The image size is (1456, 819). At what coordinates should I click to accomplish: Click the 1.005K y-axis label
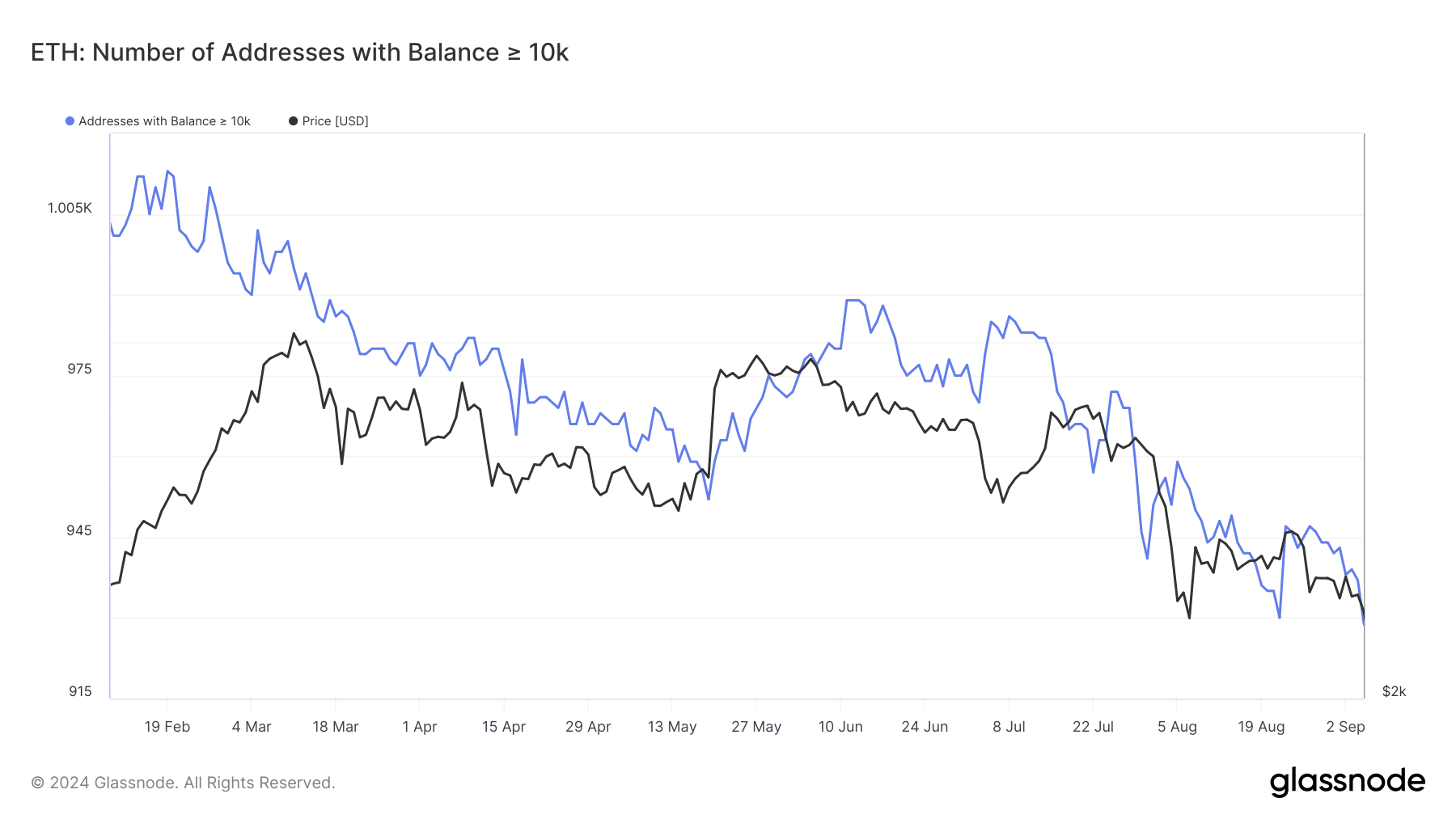tap(70, 208)
